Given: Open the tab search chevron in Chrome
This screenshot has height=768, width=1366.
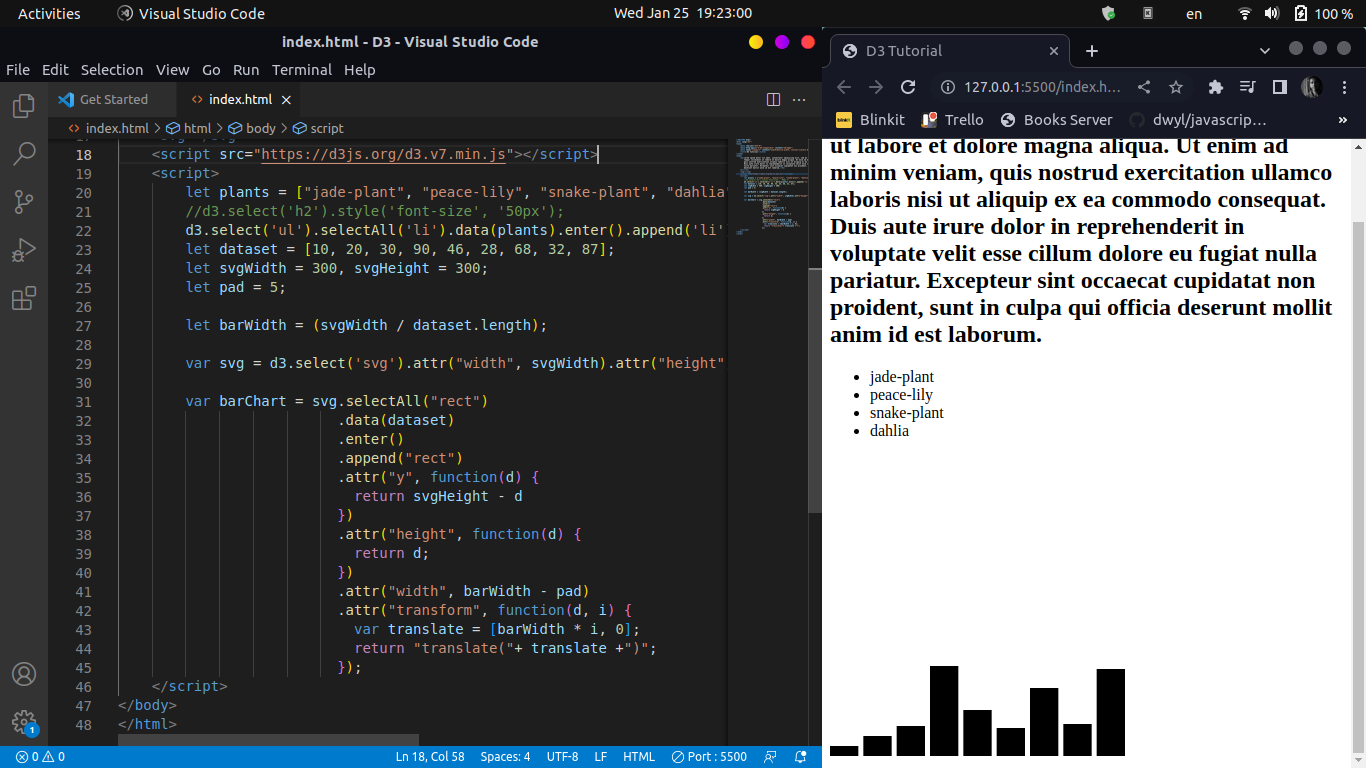Looking at the screenshot, I should point(1264,50).
